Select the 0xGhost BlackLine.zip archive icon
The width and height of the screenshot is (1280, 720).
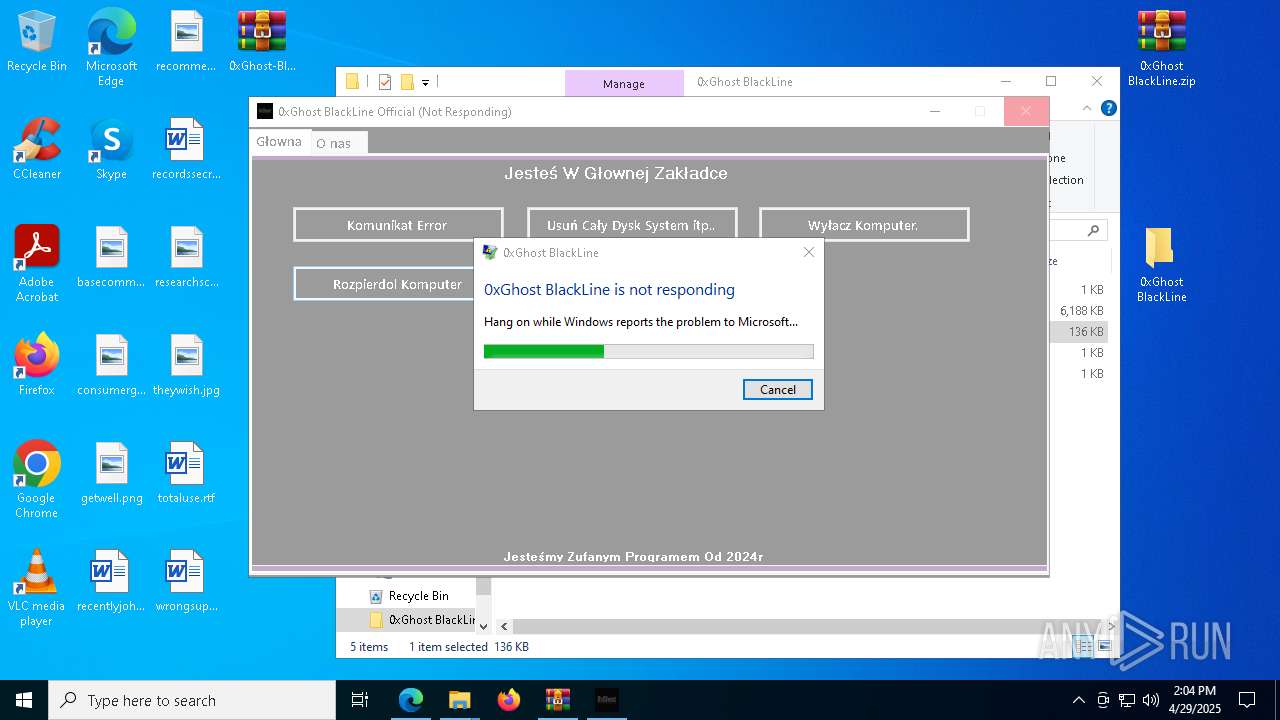point(1161,48)
